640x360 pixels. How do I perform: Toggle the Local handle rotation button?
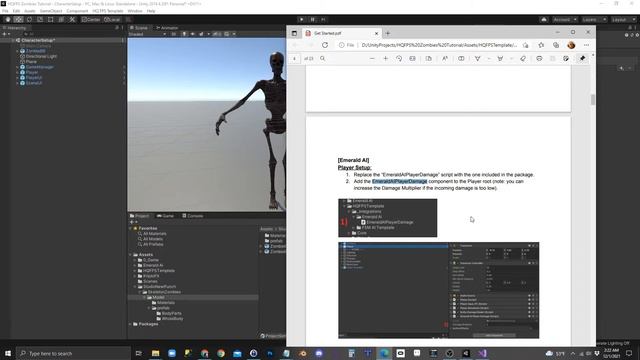click(x=112, y=20)
